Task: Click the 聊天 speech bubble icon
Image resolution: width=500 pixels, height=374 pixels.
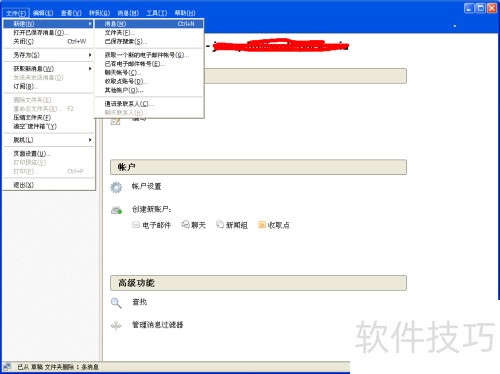Action: (185, 225)
